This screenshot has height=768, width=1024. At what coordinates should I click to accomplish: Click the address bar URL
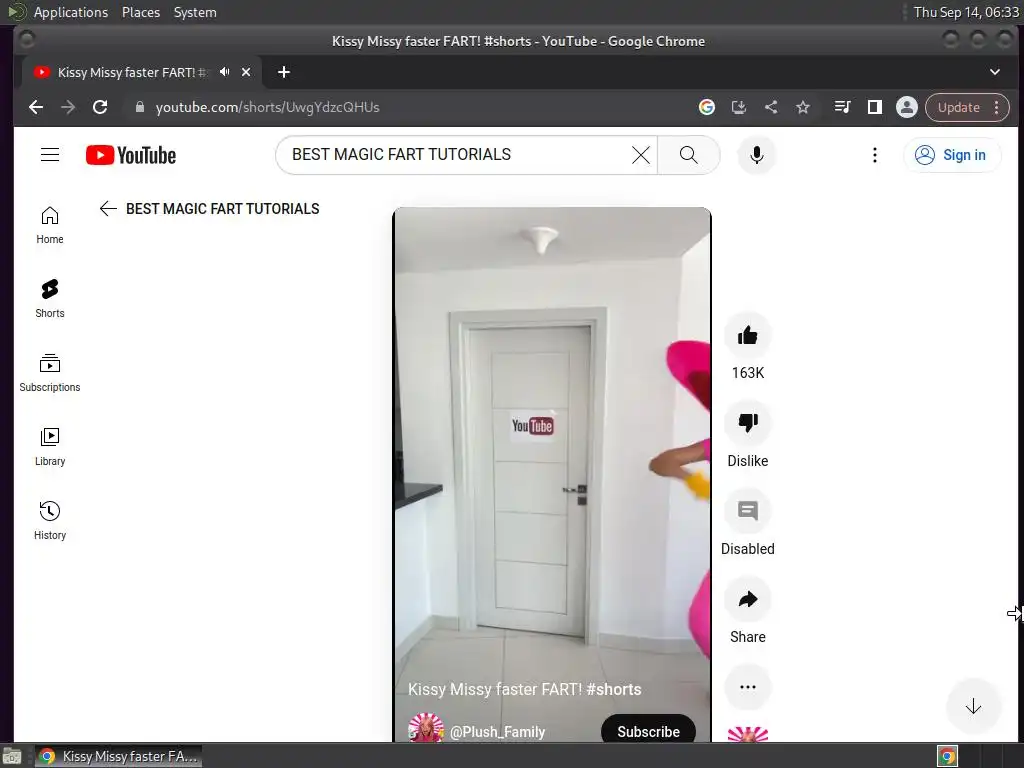pyautogui.click(x=267, y=107)
